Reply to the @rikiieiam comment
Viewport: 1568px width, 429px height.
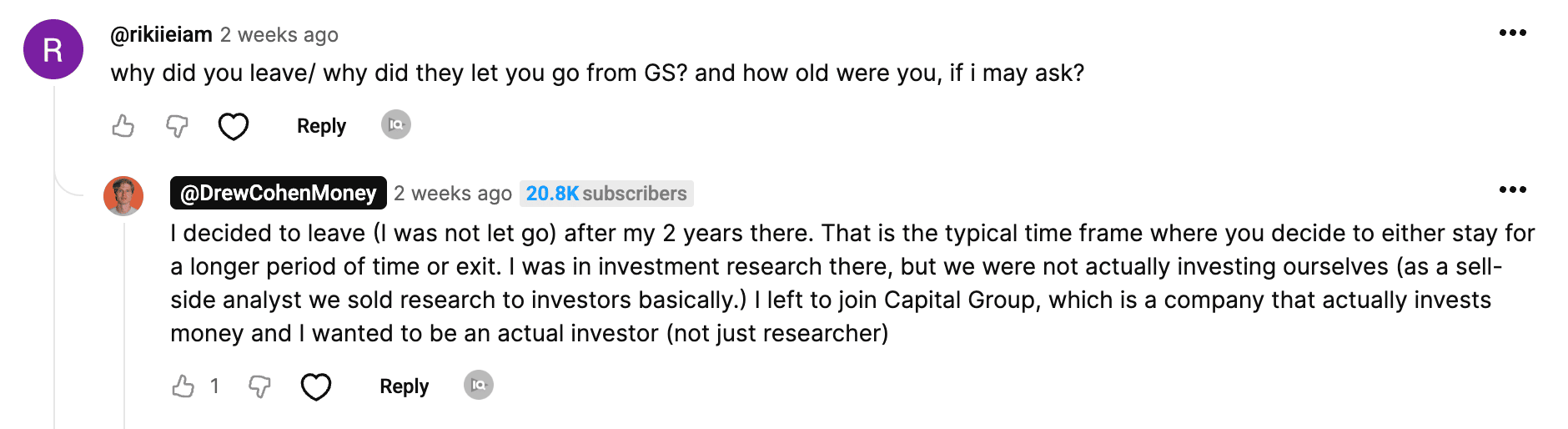click(x=321, y=126)
